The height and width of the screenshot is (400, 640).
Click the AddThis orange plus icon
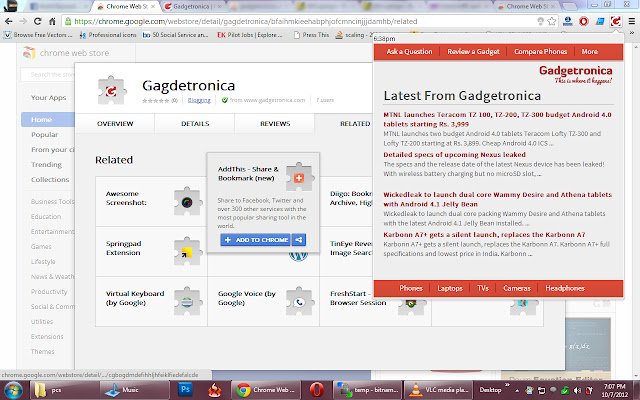pos(299,177)
